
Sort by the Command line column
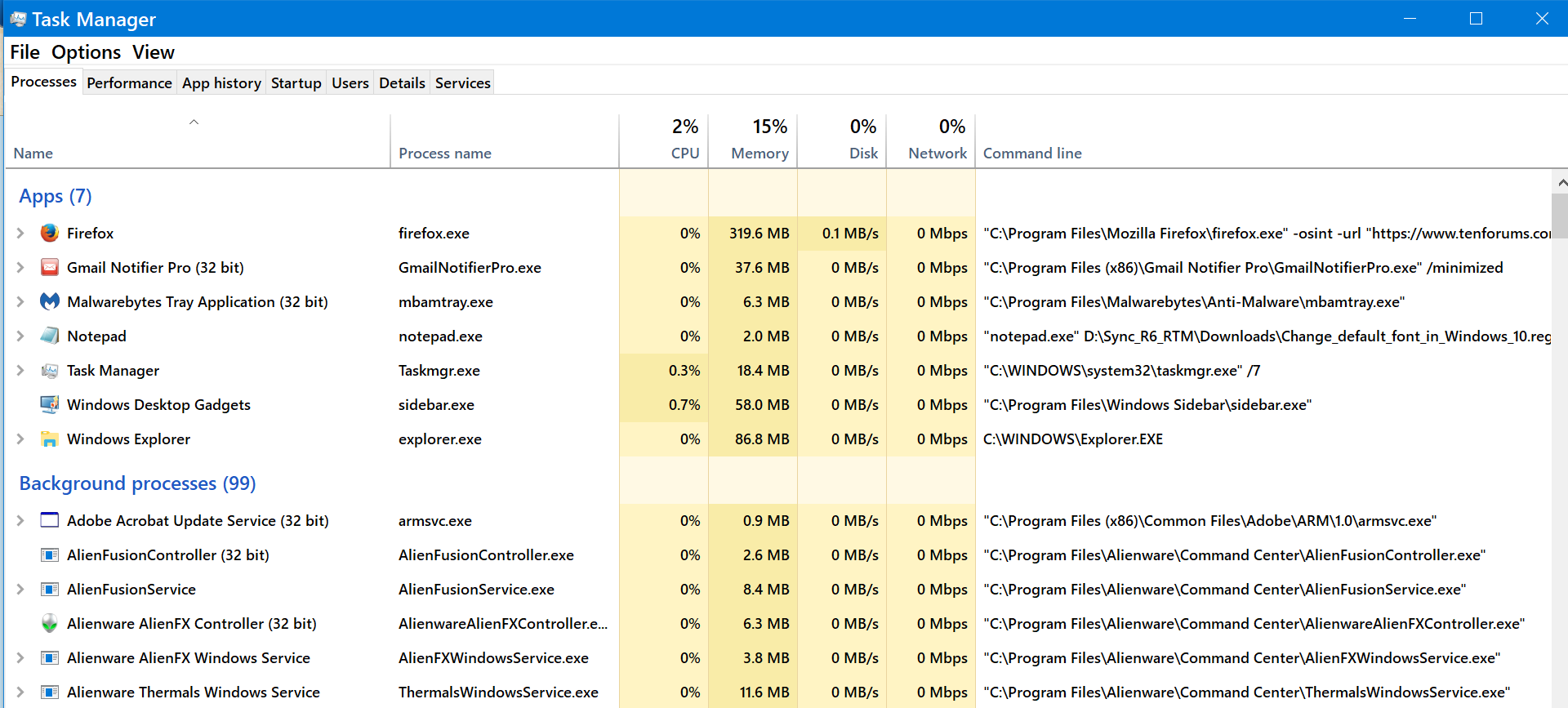1032,153
